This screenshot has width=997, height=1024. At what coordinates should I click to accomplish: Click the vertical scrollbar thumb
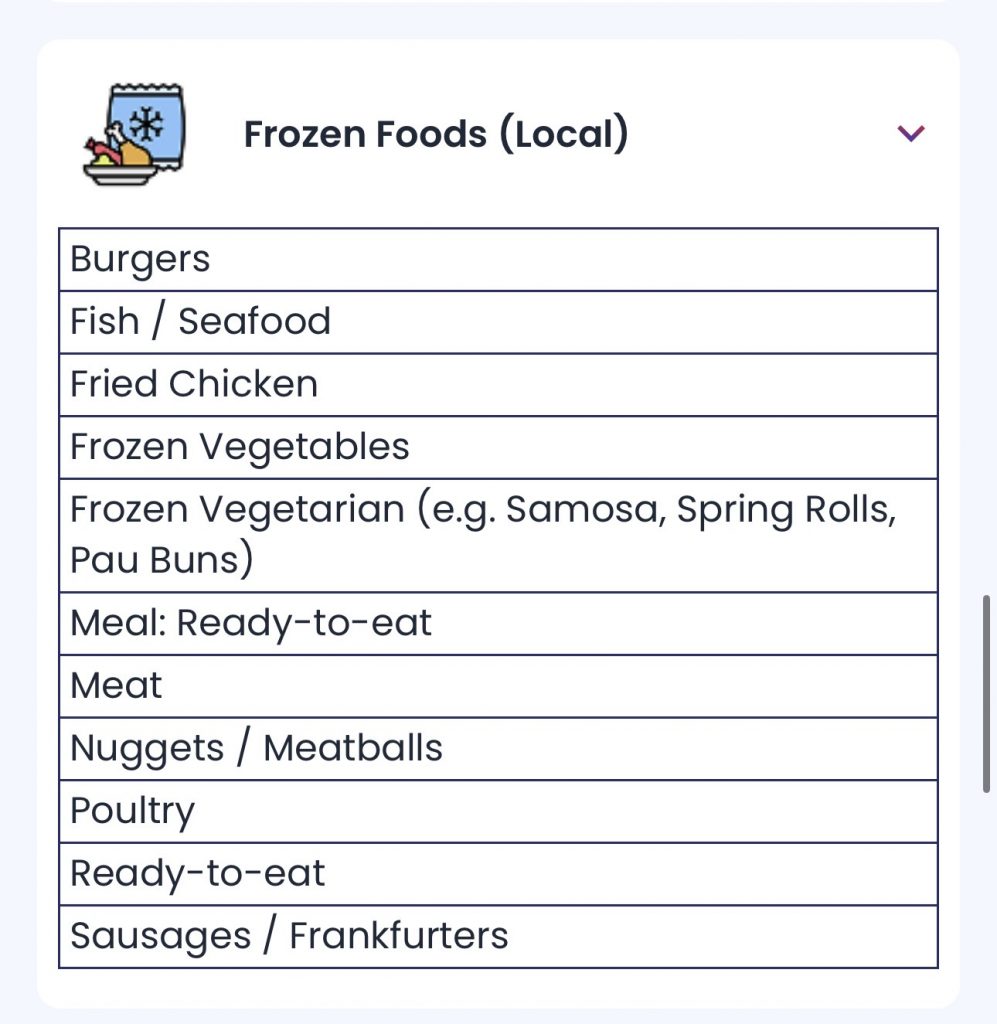point(987,693)
